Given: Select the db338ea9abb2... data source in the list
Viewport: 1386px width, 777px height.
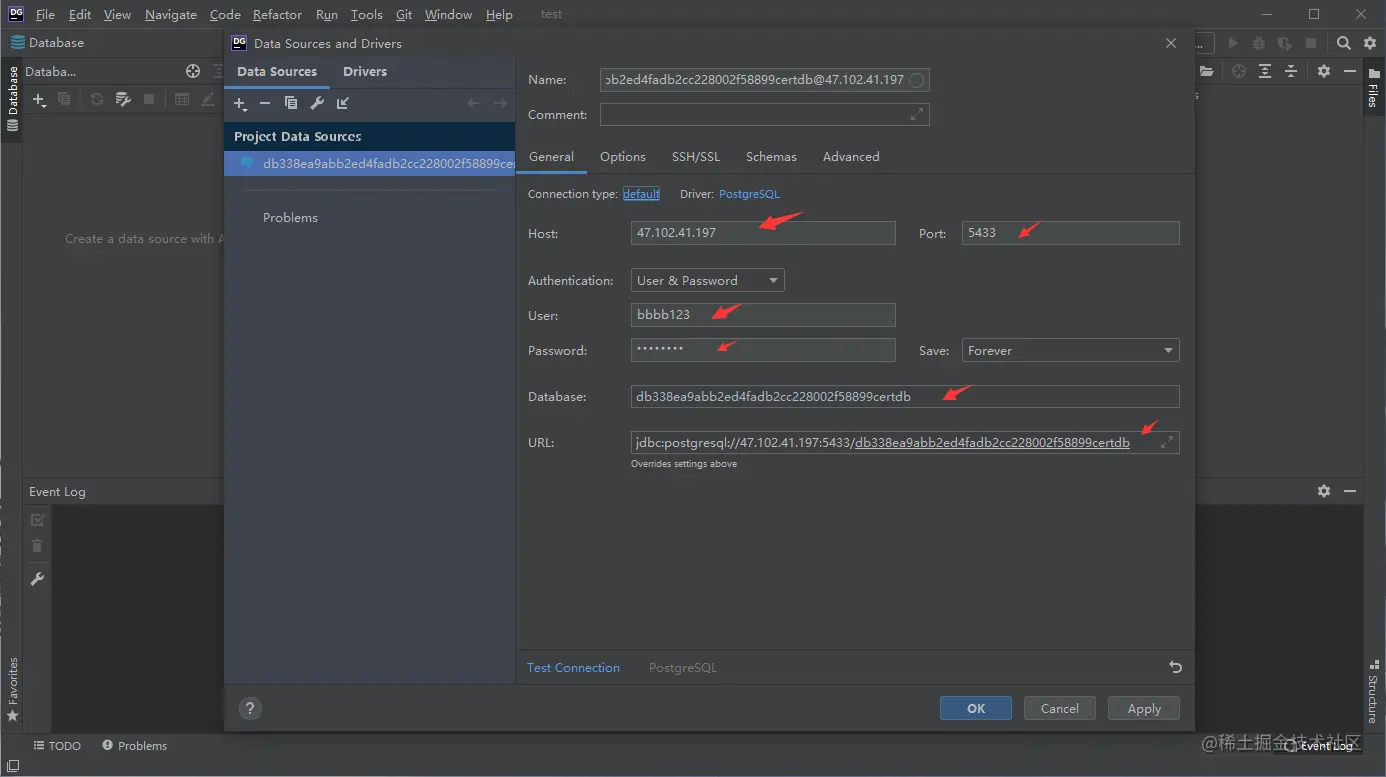Looking at the screenshot, I should pos(370,164).
